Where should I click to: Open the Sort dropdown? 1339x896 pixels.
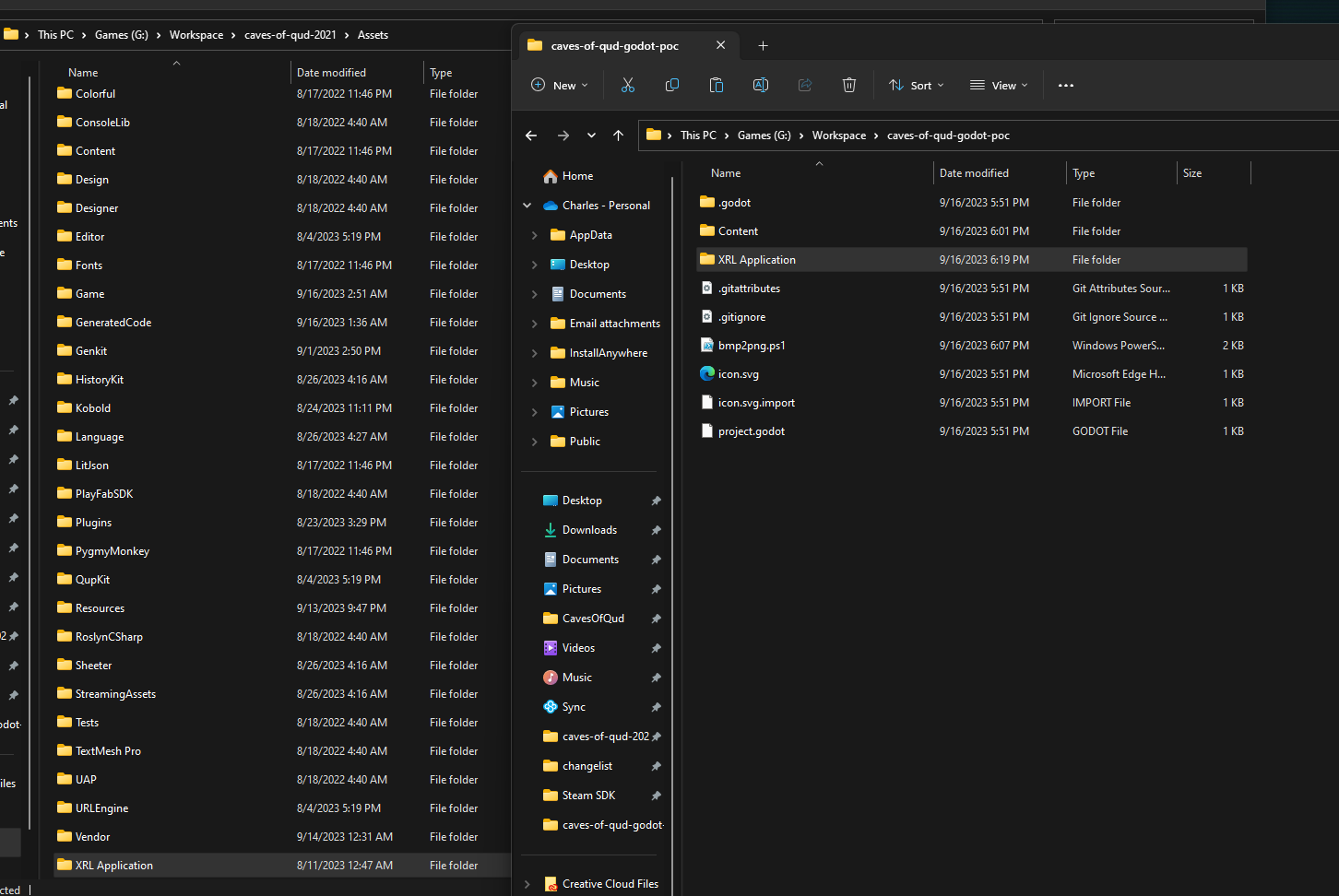pyautogui.click(x=917, y=85)
